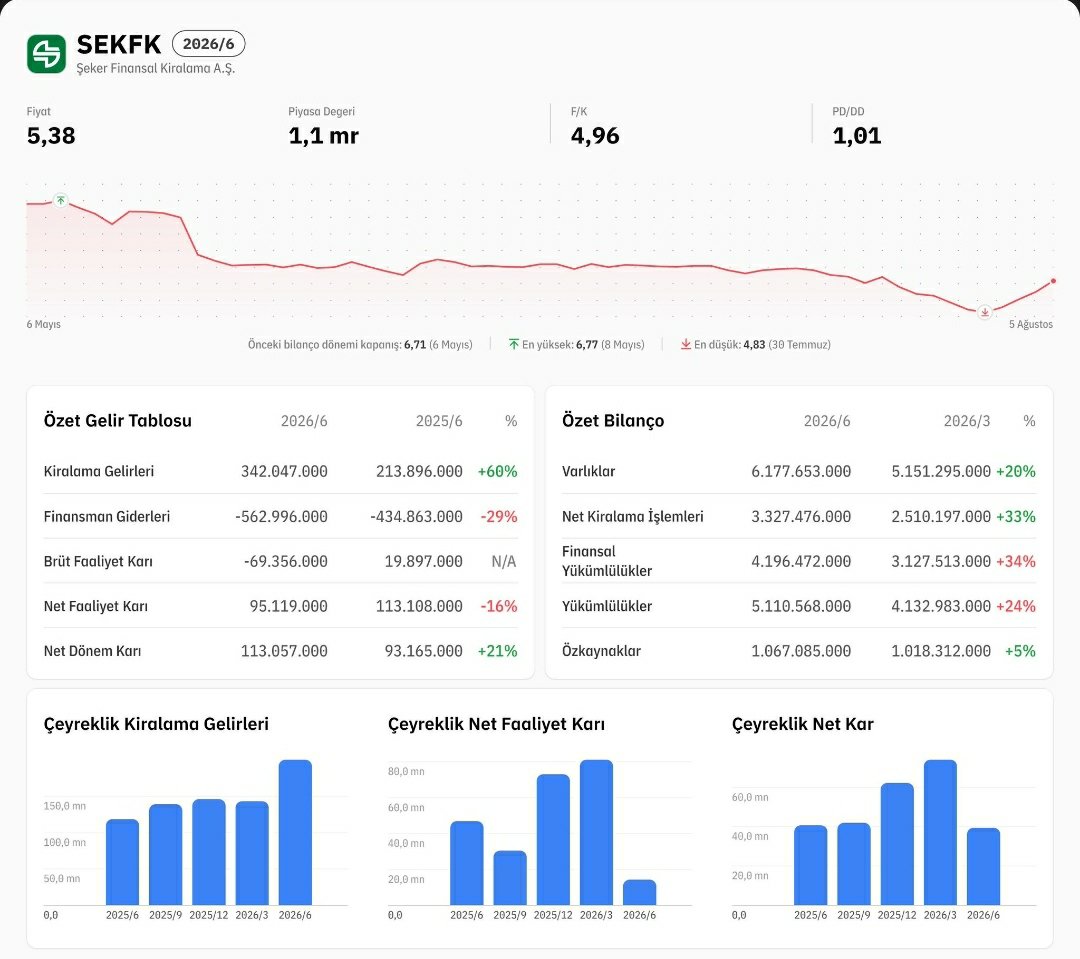Viewport: 1080px width, 959px height.
Task: Click the +33% change for Net Kiralama İşlemleri
Action: click(x=1016, y=516)
